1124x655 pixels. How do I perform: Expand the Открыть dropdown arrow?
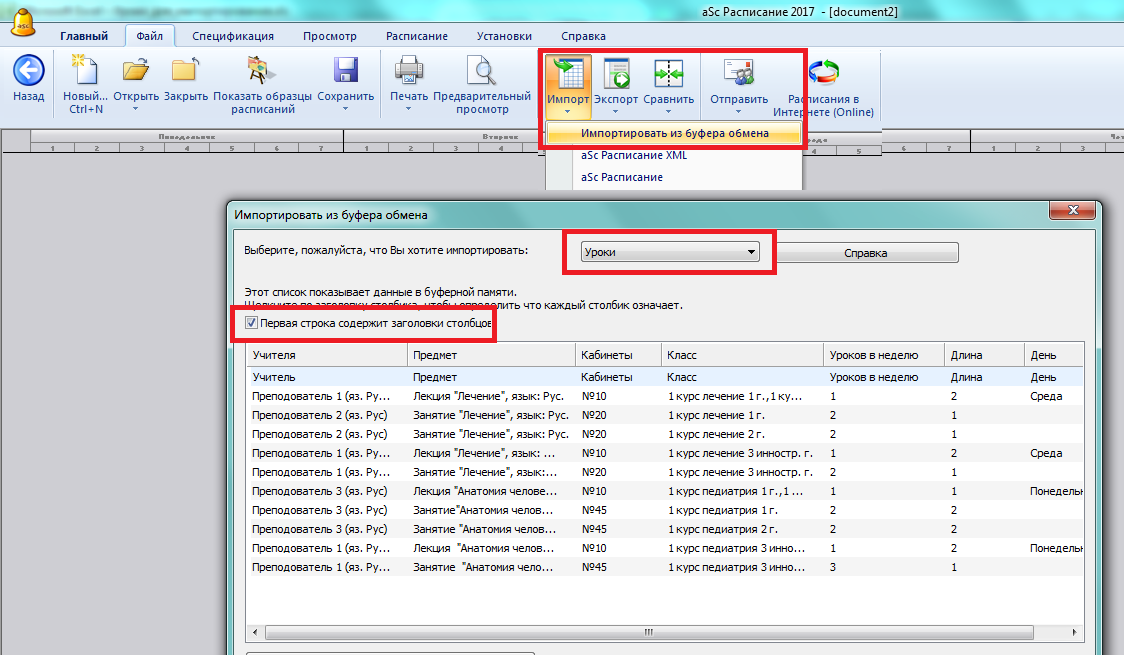135,109
